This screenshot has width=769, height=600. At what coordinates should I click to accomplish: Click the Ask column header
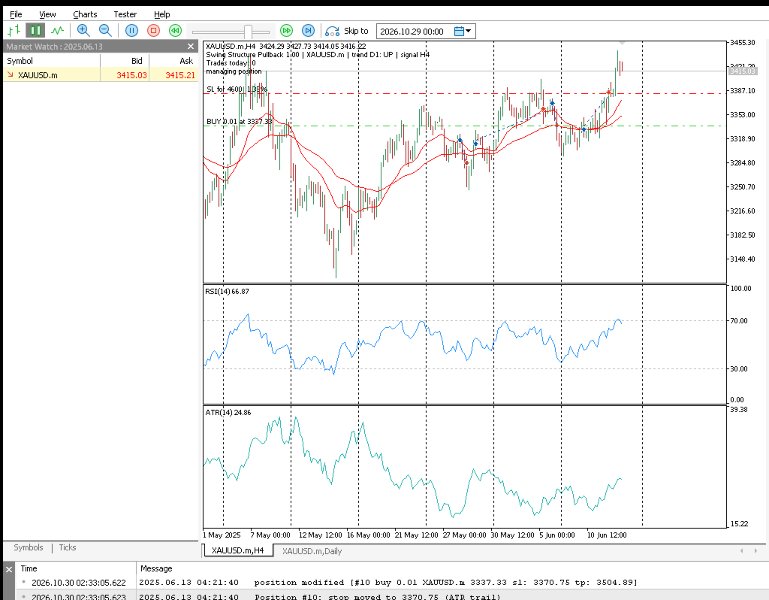(x=174, y=61)
